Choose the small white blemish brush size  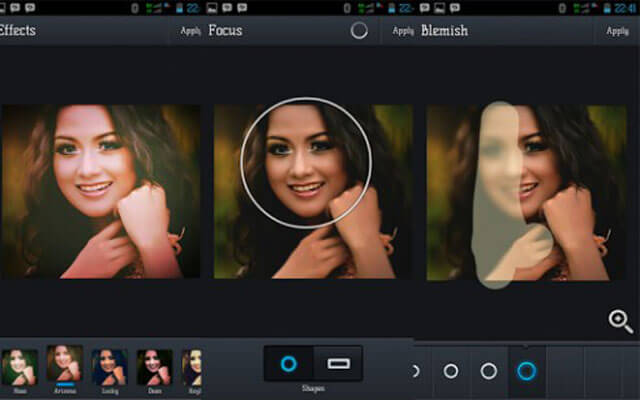coord(451,371)
